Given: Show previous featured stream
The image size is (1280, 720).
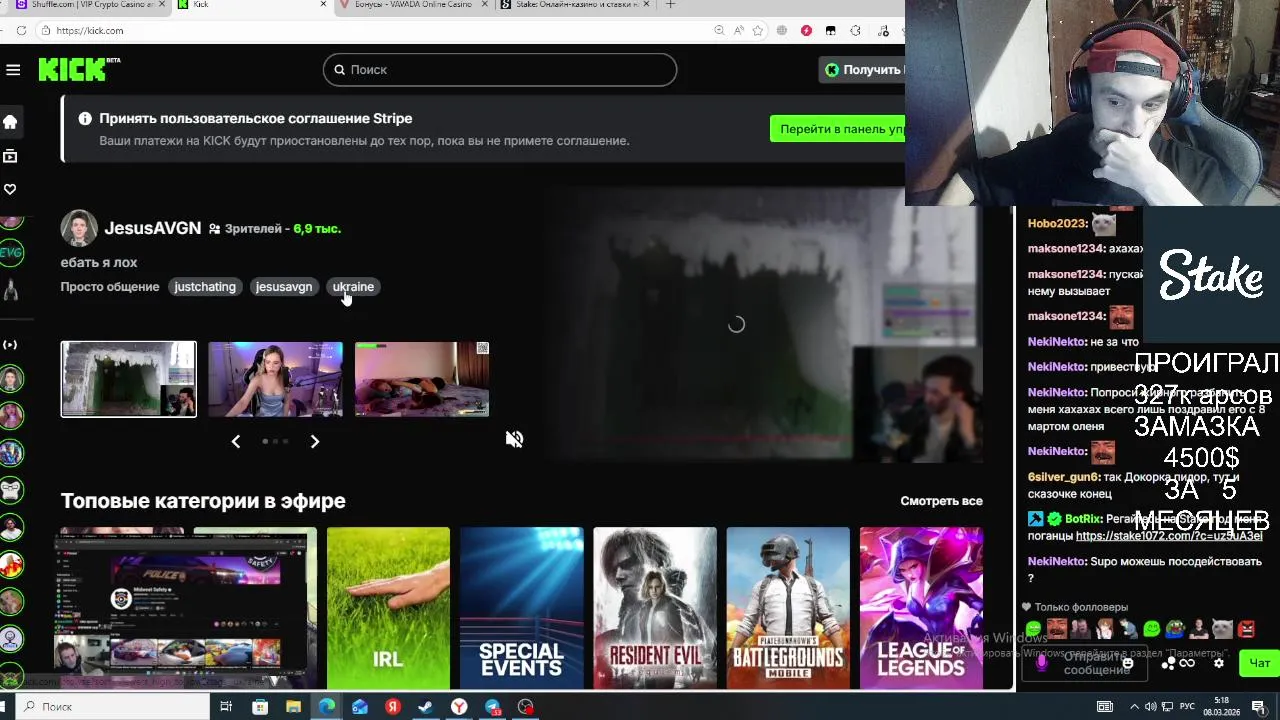Looking at the screenshot, I should pyautogui.click(x=236, y=441).
